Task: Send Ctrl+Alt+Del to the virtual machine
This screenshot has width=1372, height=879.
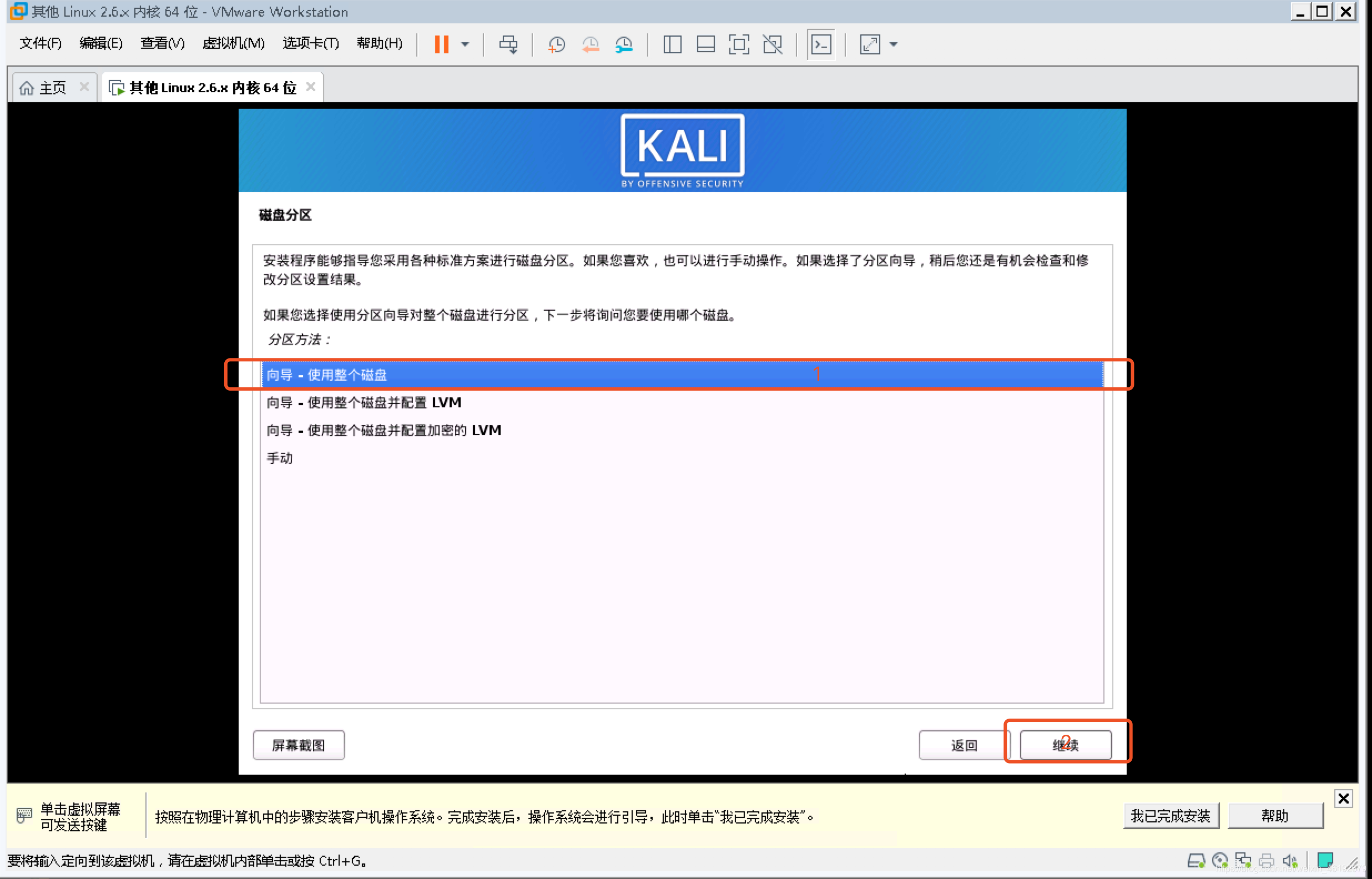Action: tap(508, 44)
